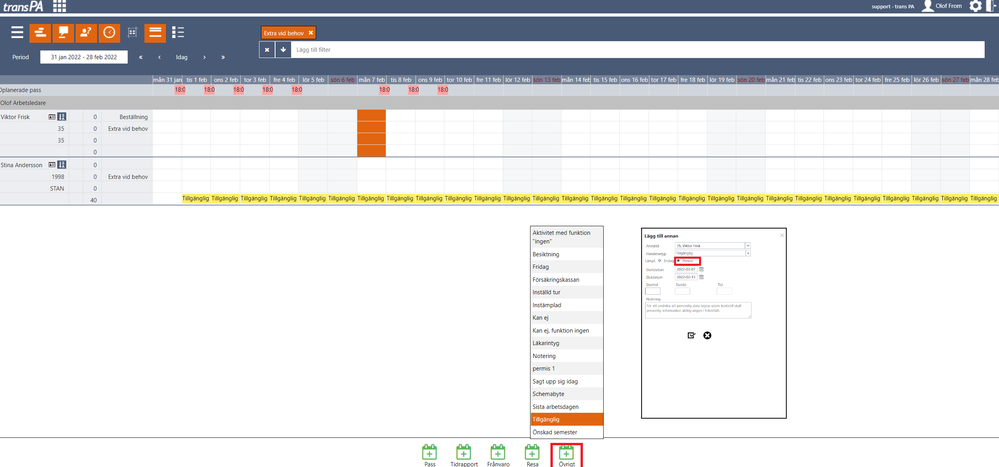The width and height of the screenshot is (999, 467).
Task: Choose Försäkringskassan from the list
Action: [566, 280]
